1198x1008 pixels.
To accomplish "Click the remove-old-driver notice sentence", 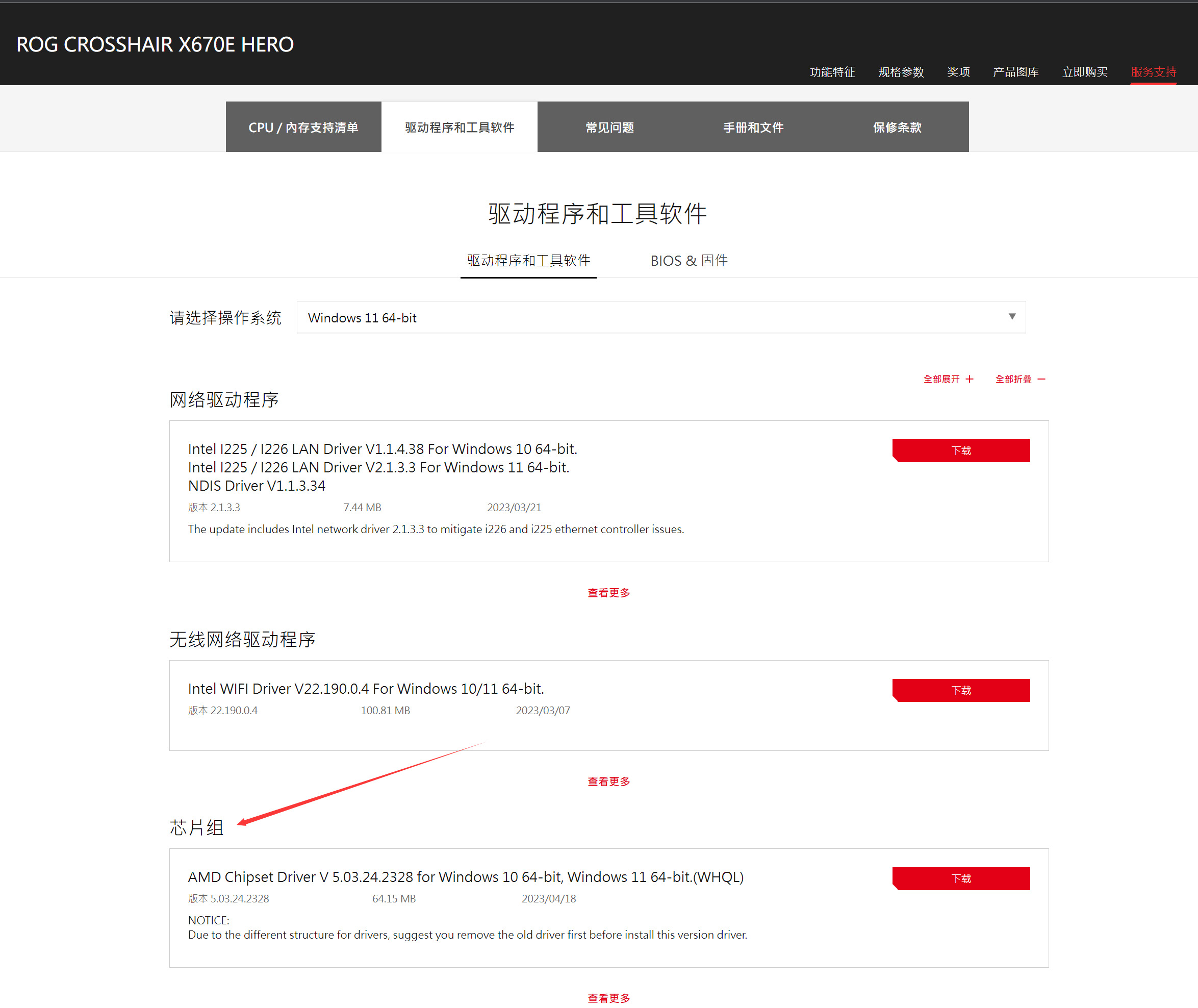I will pyautogui.click(x=467, y=935).
